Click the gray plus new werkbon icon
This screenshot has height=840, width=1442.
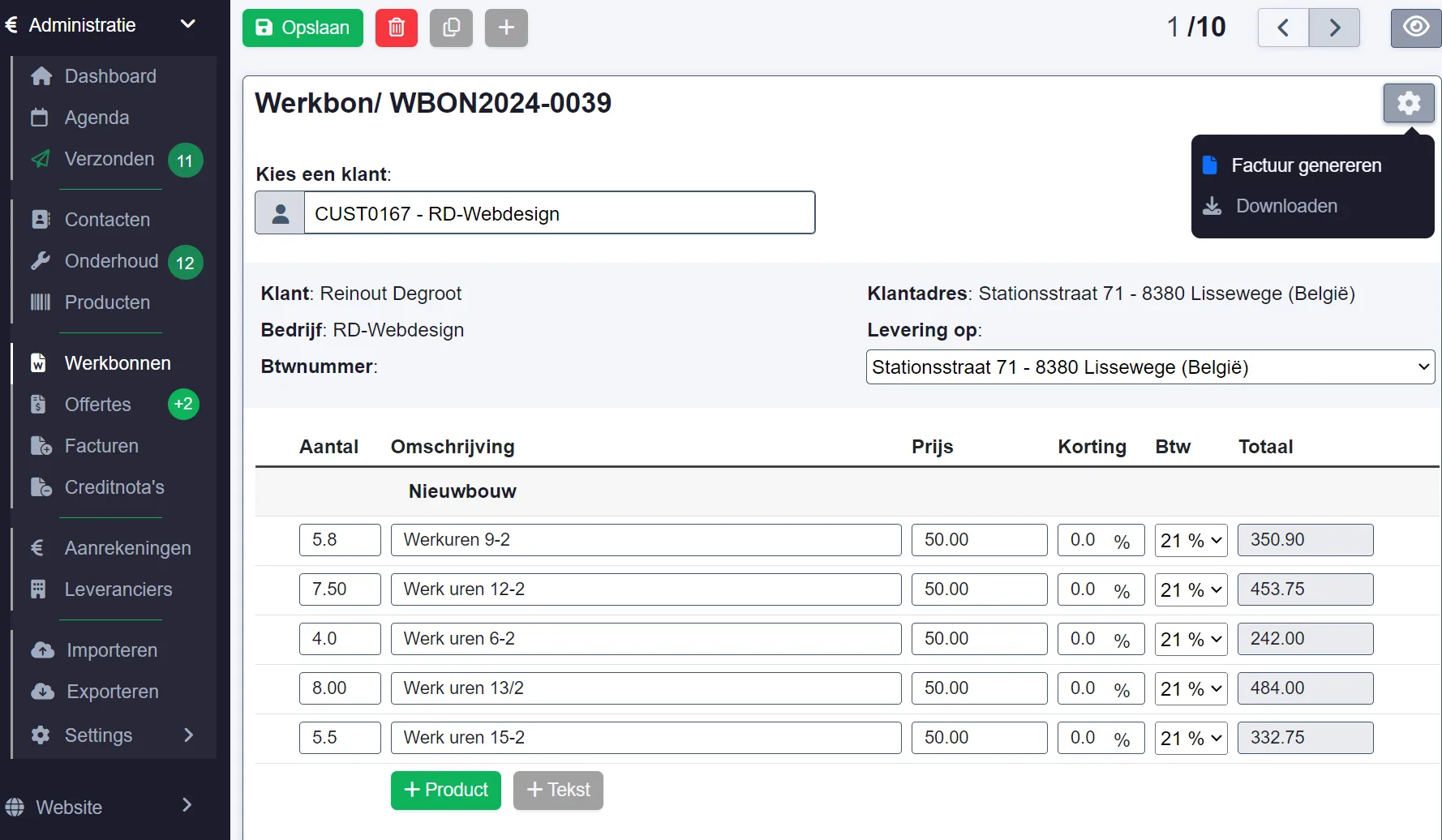[x=506, y=28]
